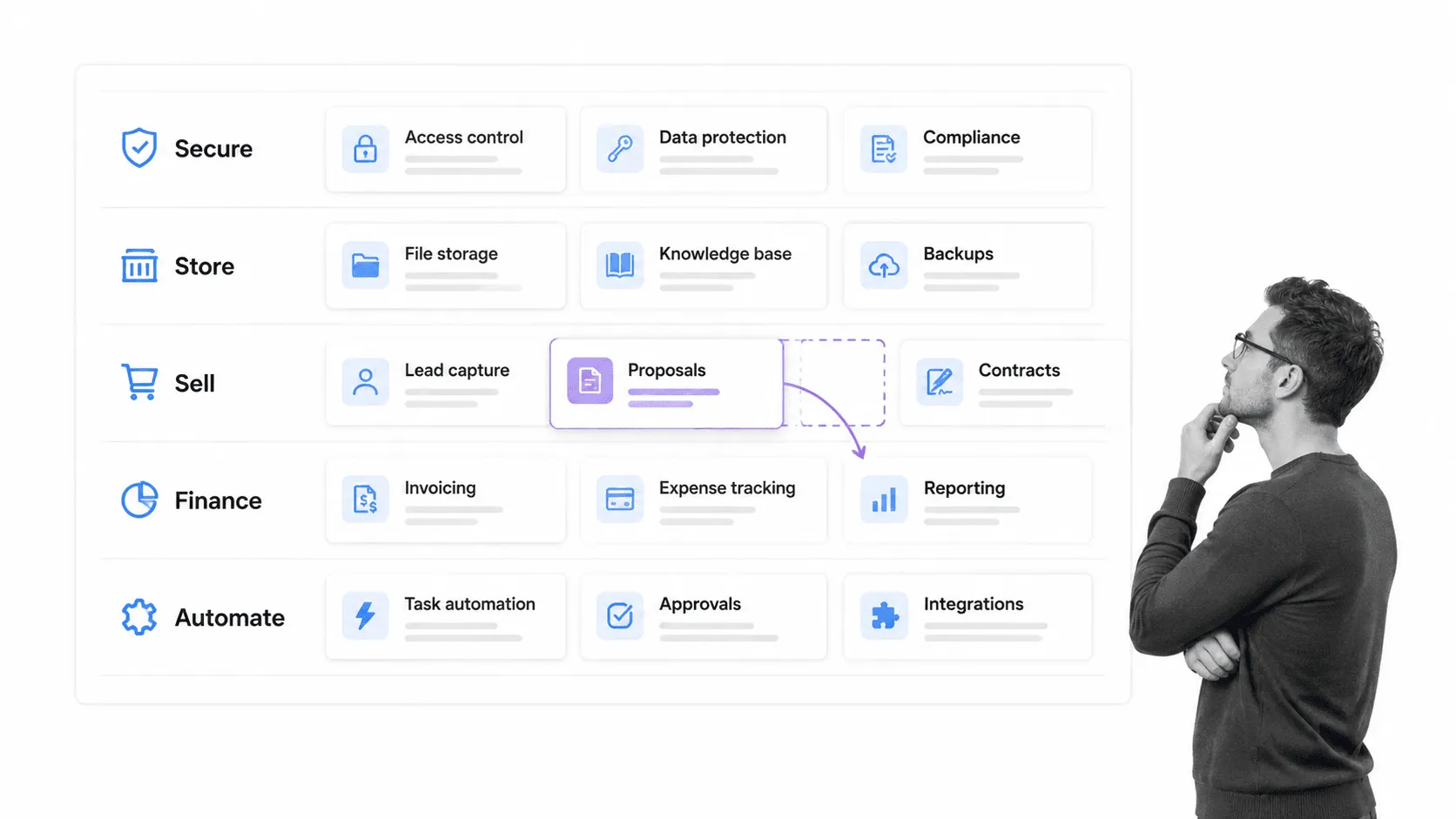Open the Integrations card title
This screenshot has height=819, width=1456.
point(974,604)
